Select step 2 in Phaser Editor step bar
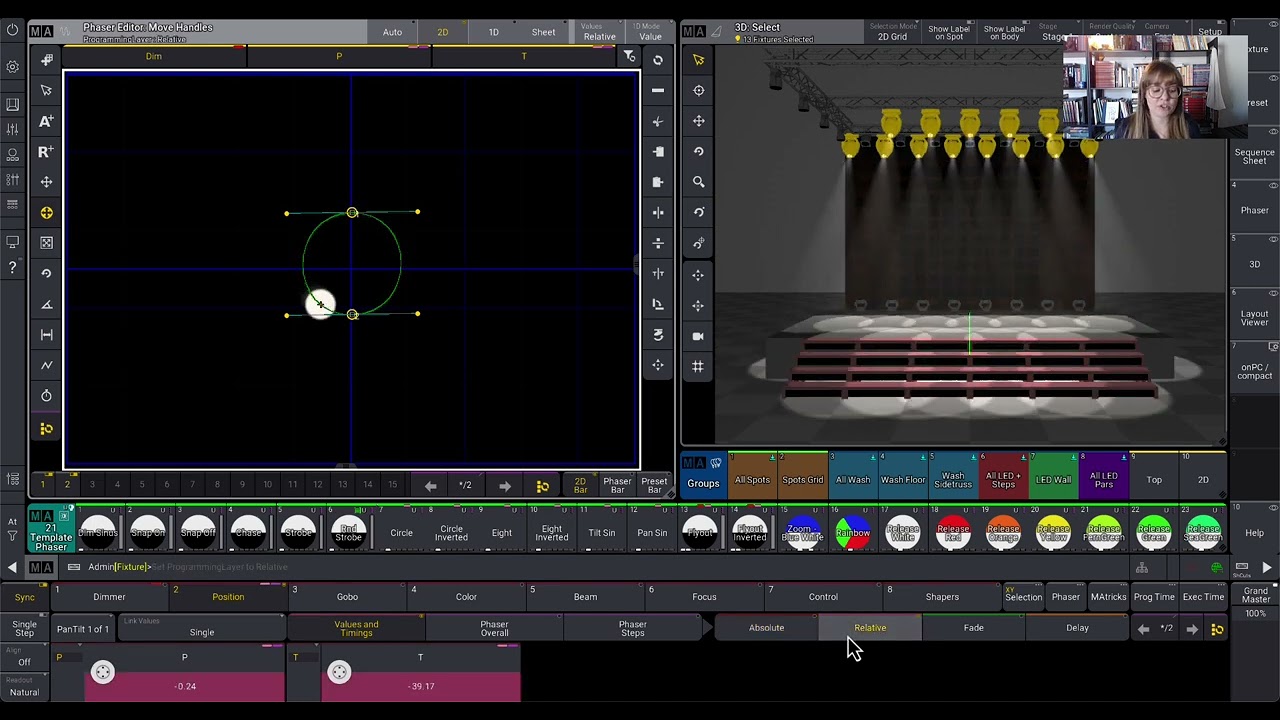The width and height of the screenshot is (1280, 720). [67, 485]
